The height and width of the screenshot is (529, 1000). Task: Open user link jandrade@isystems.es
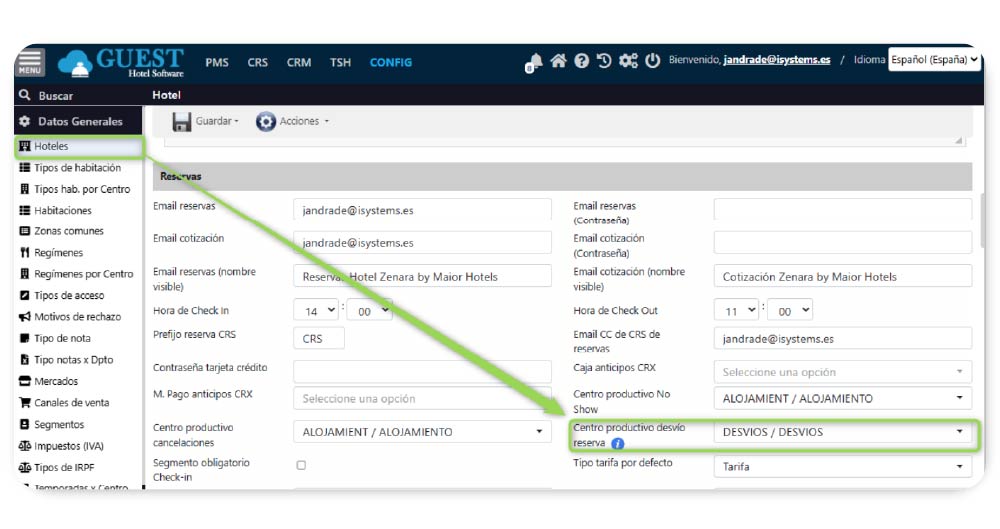[776, 60]
